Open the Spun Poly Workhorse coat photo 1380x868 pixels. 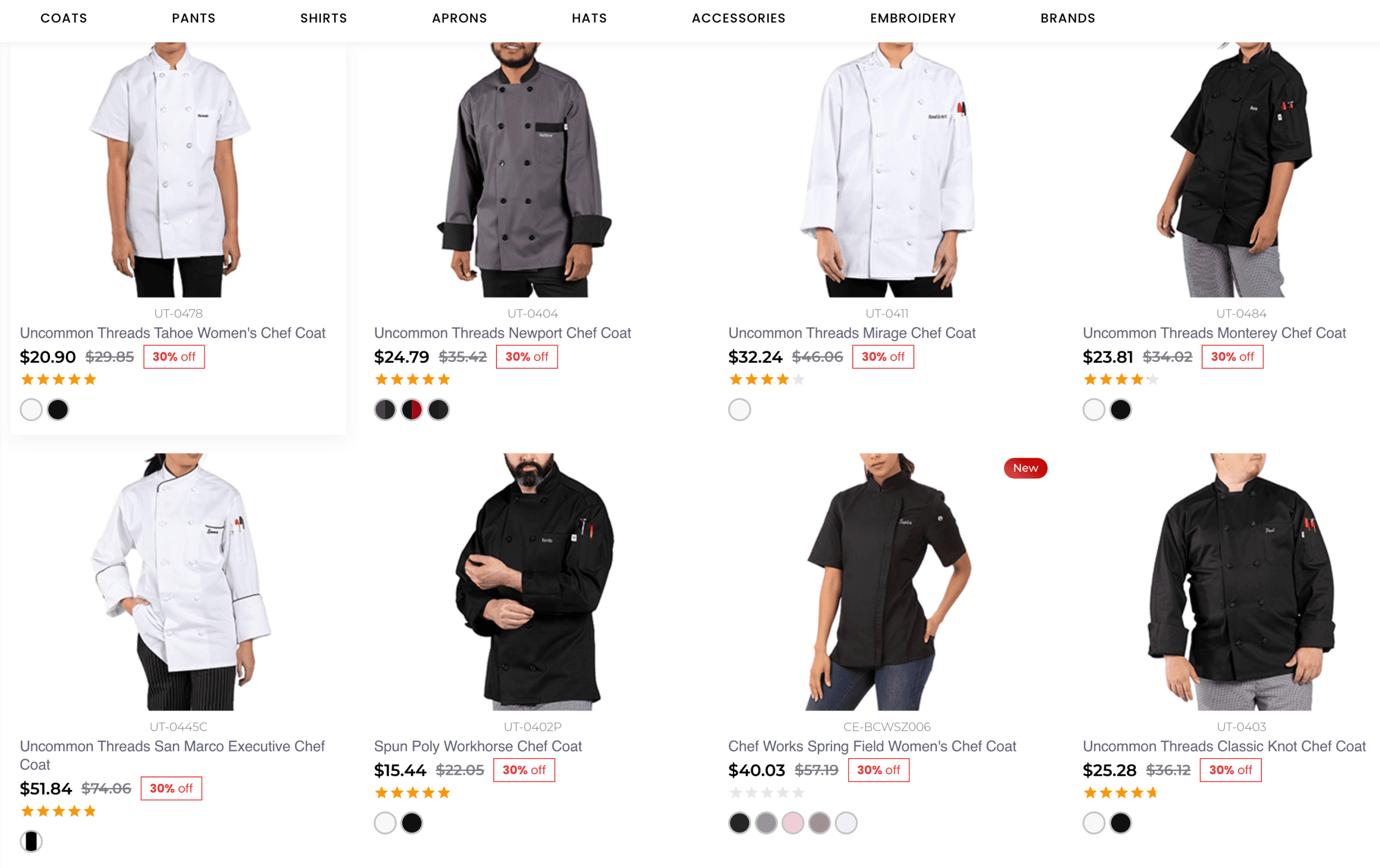click(x=533, y=582)
